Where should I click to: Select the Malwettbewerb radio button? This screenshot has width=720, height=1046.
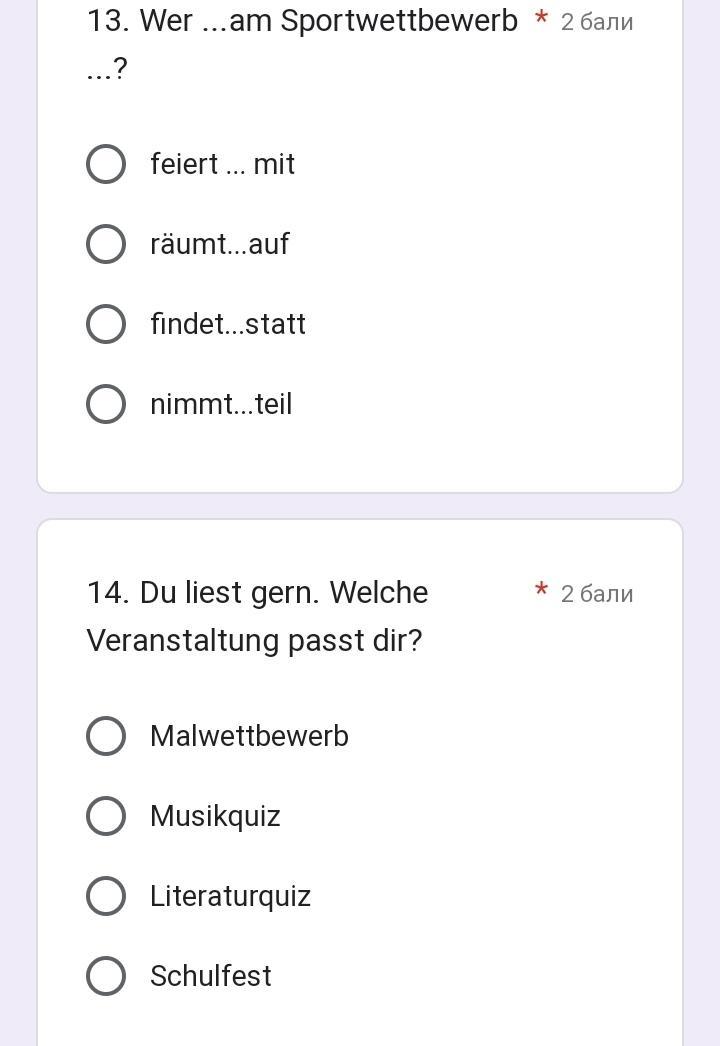click(x=106, y=736)
